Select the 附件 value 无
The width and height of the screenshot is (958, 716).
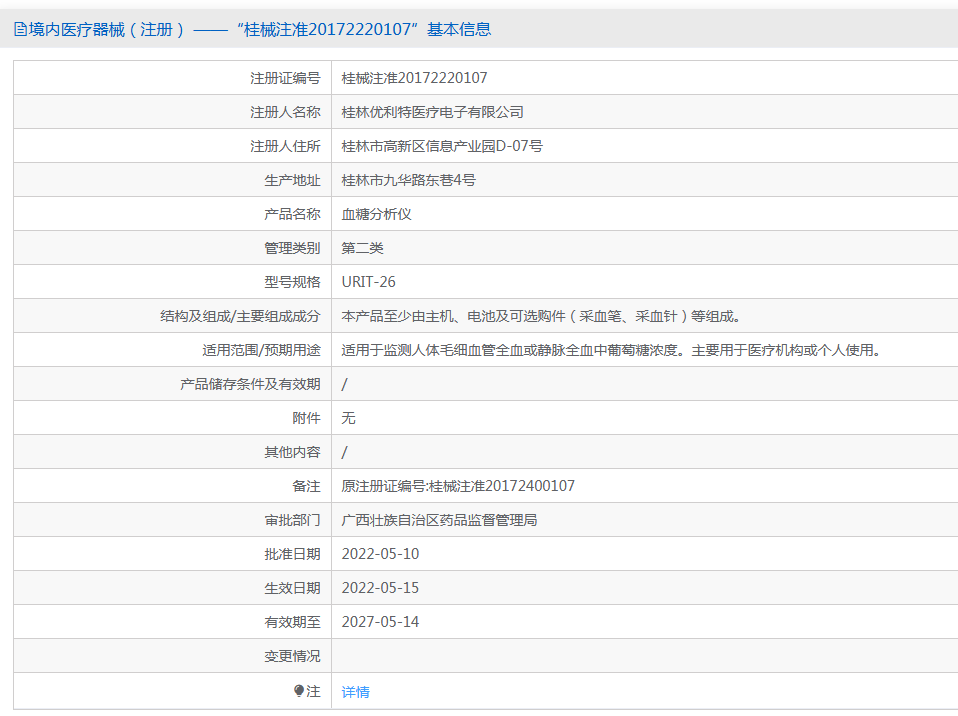coord(348,418)
